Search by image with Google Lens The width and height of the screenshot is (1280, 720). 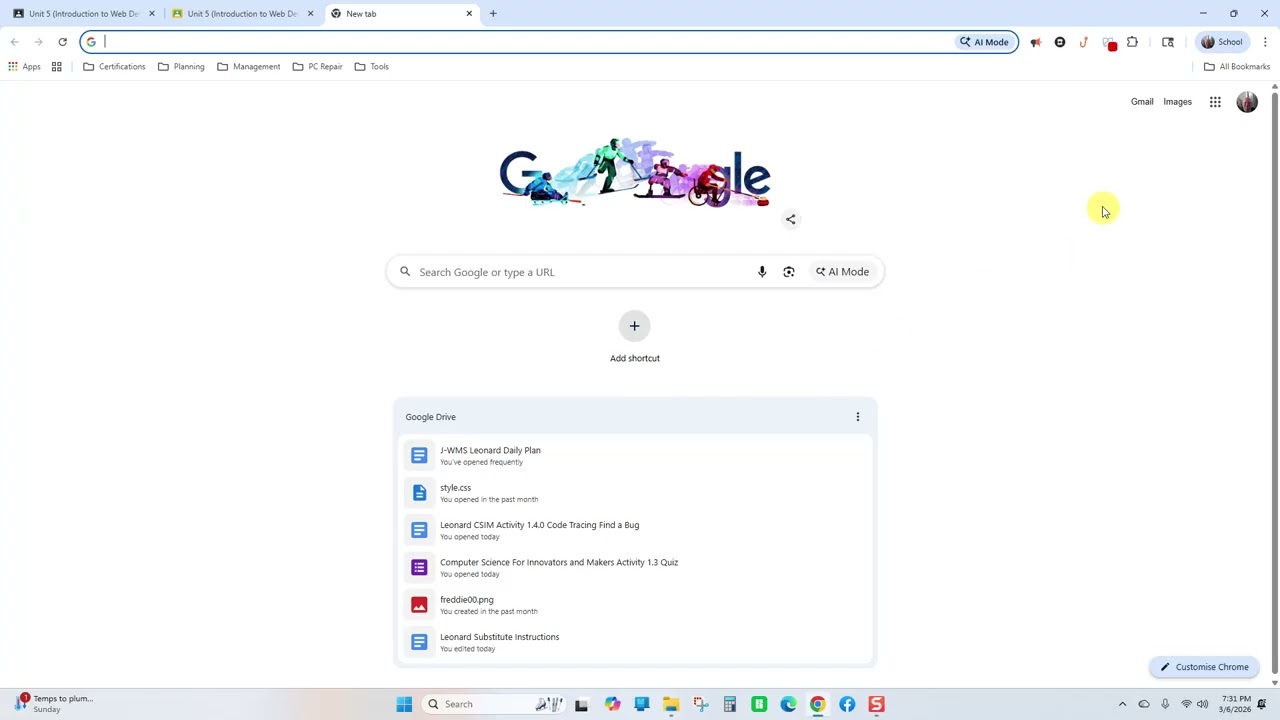tap(789, 272)
